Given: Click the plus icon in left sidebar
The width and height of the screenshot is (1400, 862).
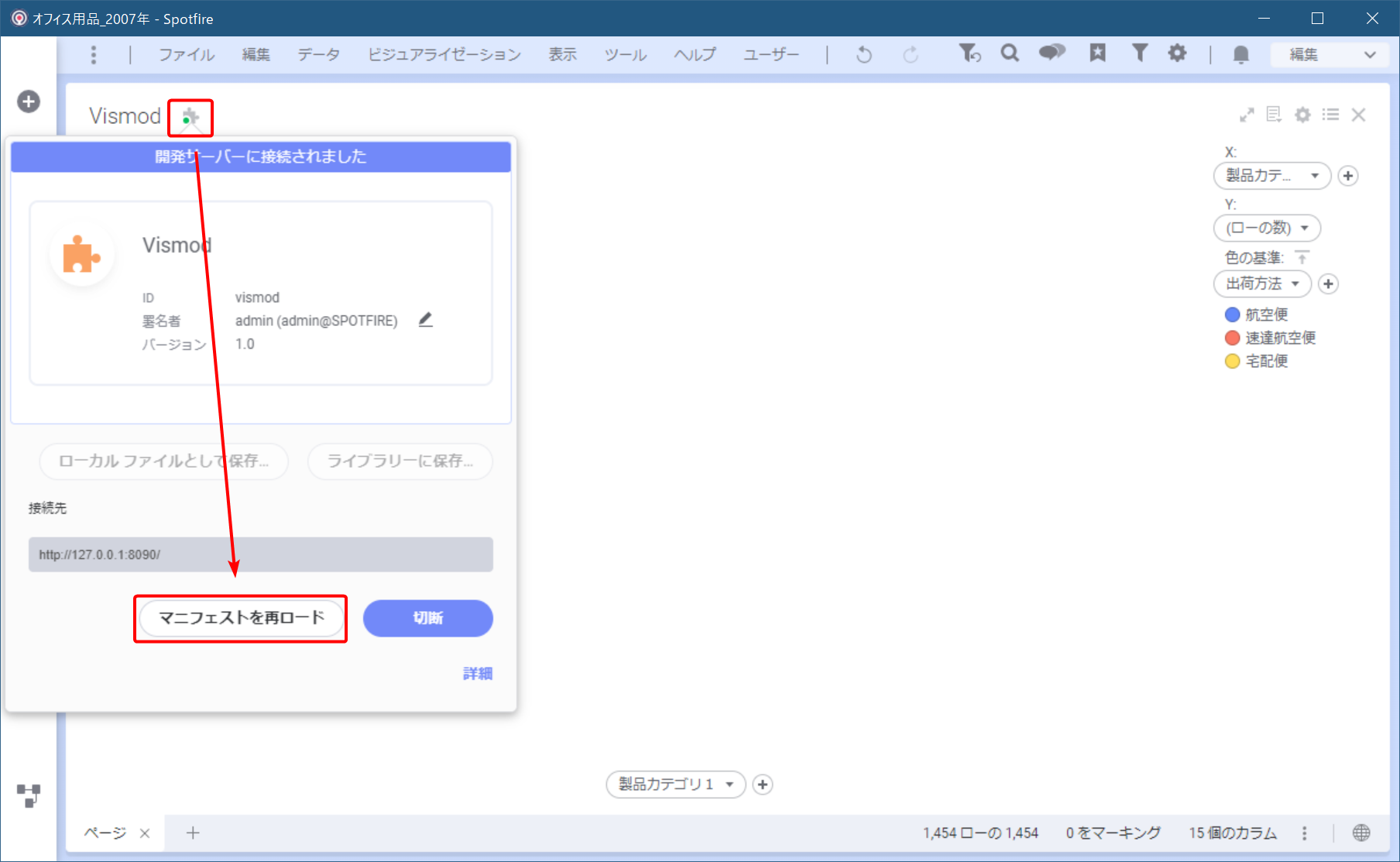Looking at the screenshot, I should pyautogui.click(x=29, y=101).
